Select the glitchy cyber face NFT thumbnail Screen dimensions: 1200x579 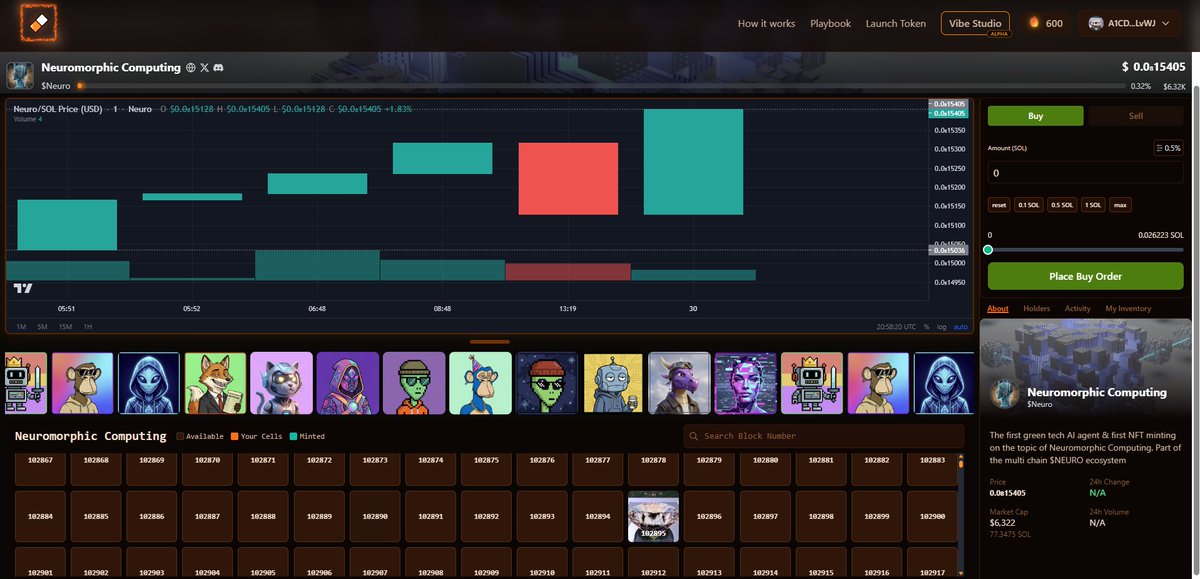[746, 383]
